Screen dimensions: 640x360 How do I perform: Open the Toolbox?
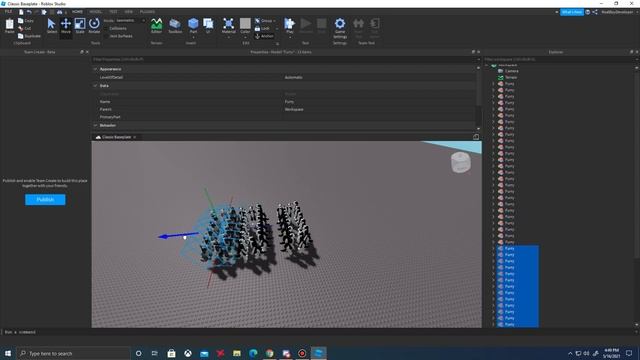click(175, 26)
